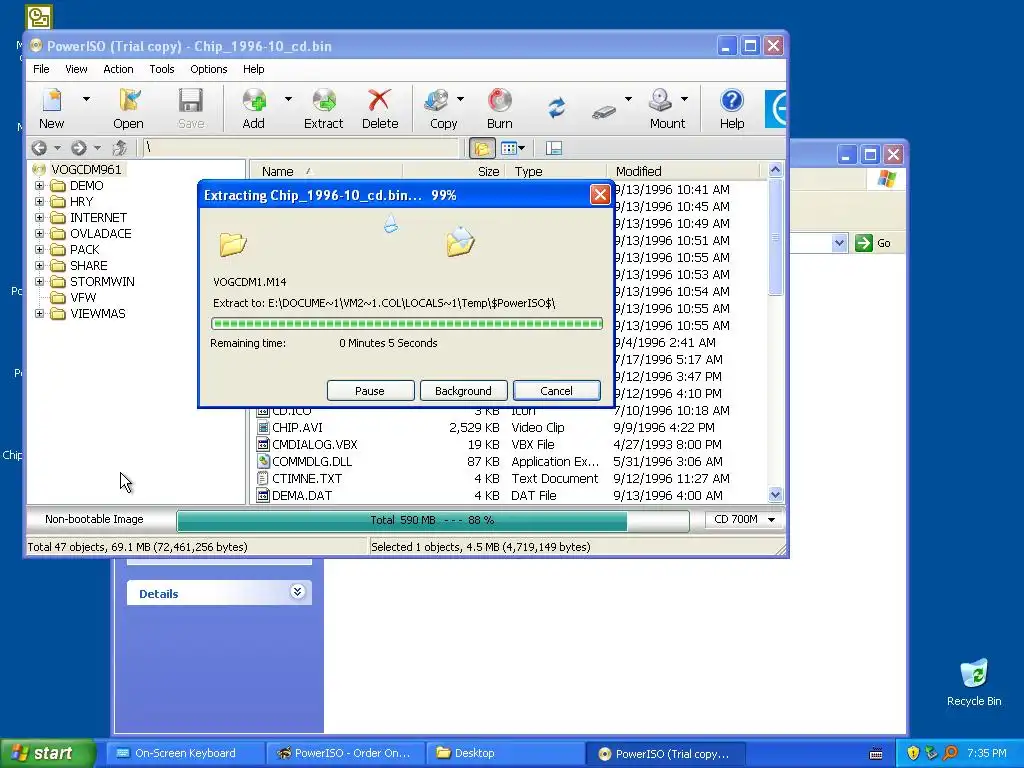Viewport: 1024px width, 768px height.
Task: Expand the DEMO folder in tree
Action: click(x=39, y=185)
